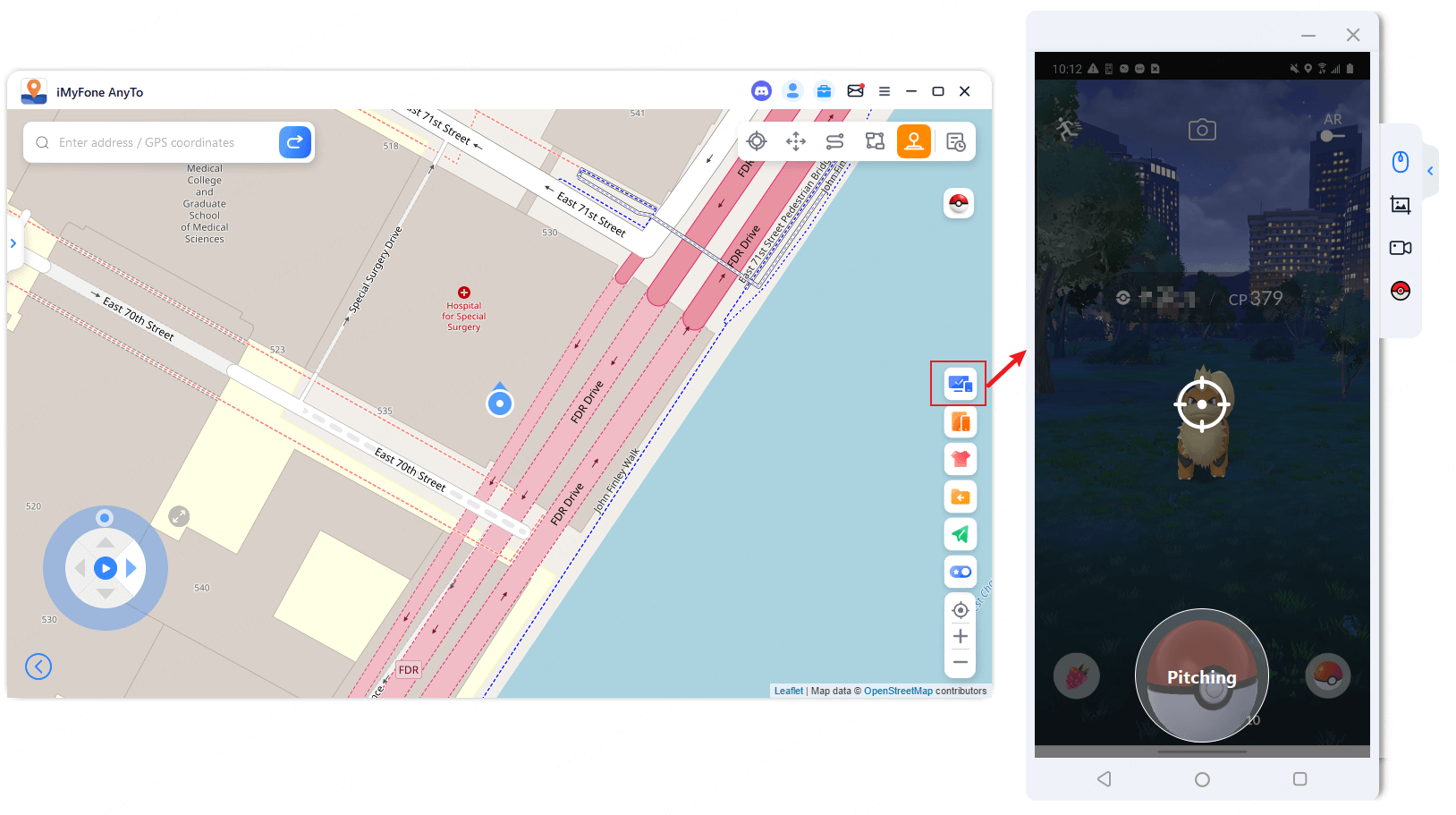Expand the joystick control with diagonal arrows
Screen dimensions: 1456x815
point(180,516)
